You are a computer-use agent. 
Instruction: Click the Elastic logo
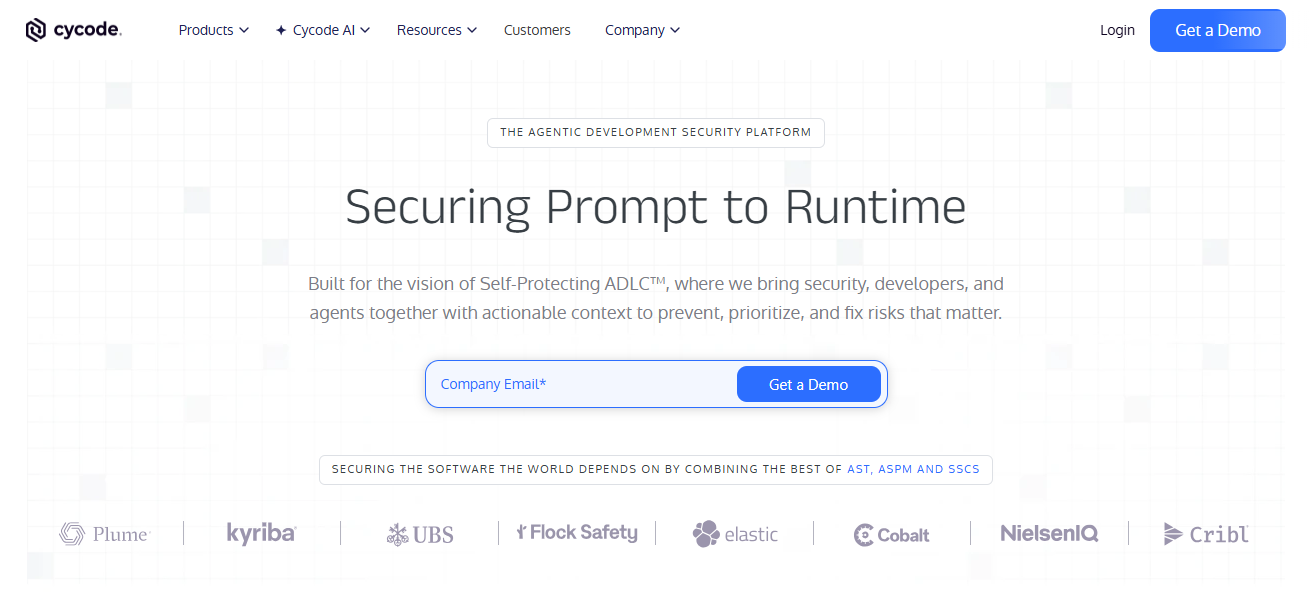click(x=735, y=534)
